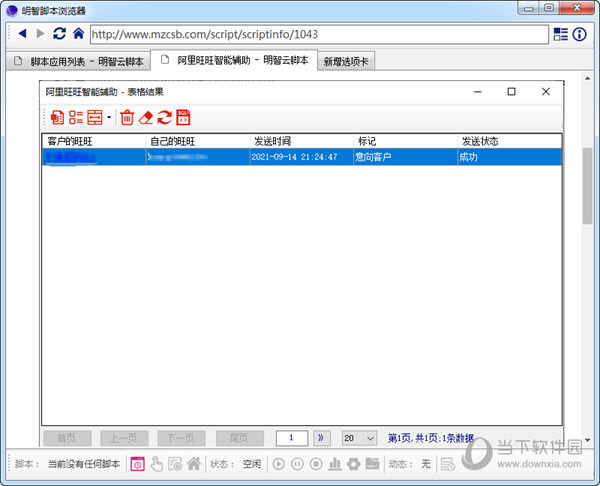
Task: Click the 空闲 status text
Action: 252,464
